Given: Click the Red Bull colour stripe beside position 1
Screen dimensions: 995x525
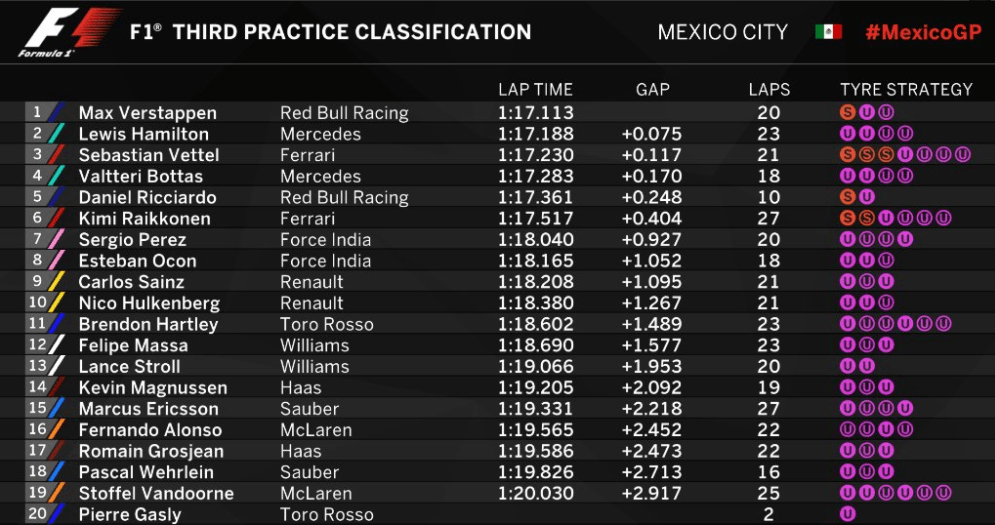Looking at the screenshot, I should pyautogui.click(x=57, y=112).
